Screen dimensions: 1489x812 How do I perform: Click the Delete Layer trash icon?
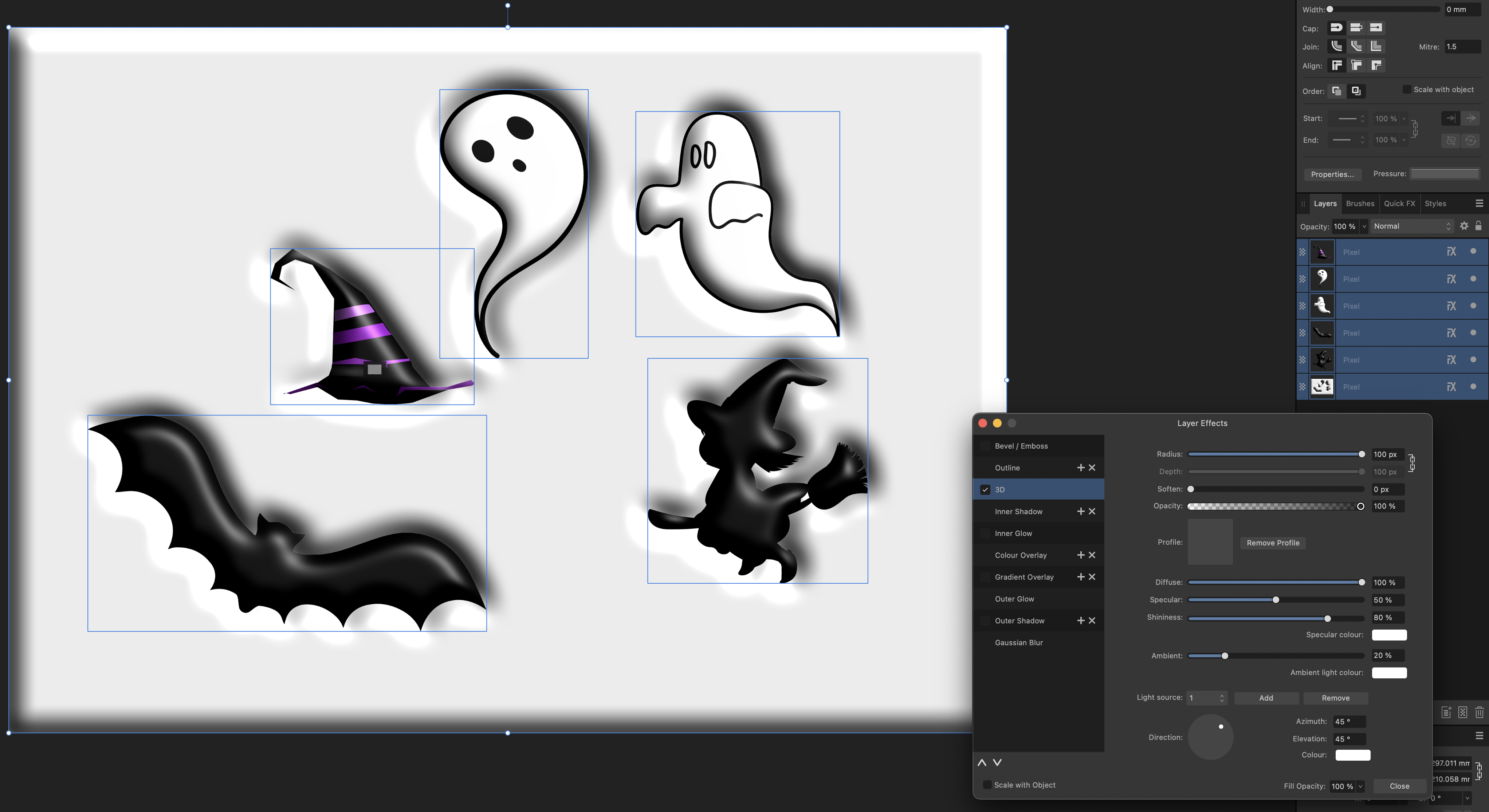click(1479, 712)
